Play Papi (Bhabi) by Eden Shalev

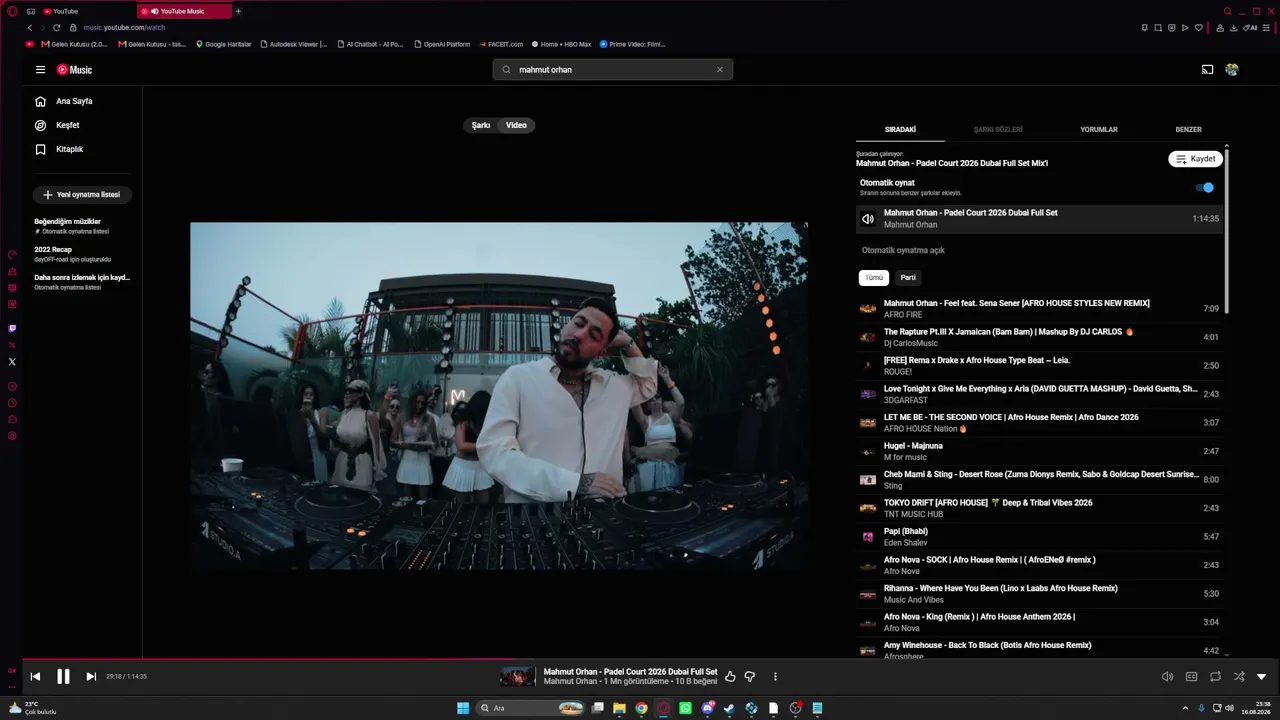pyautogui.click(x=1039, y=537)
